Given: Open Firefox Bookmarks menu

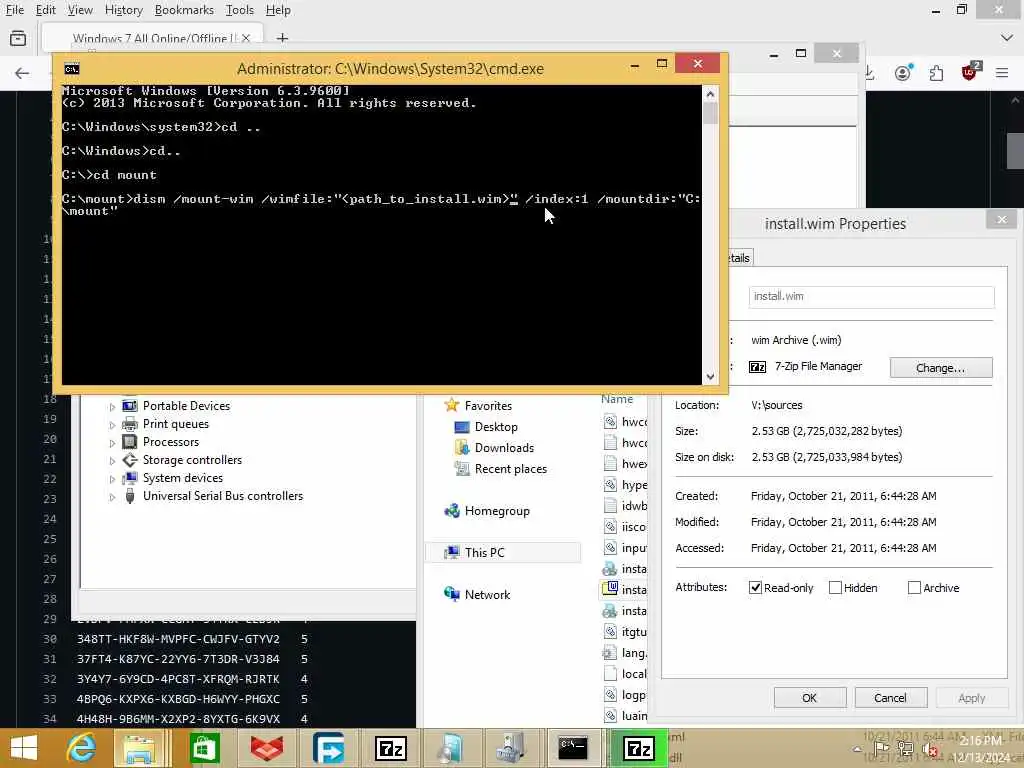Looking at the screenshot, I should click(184, 10).
